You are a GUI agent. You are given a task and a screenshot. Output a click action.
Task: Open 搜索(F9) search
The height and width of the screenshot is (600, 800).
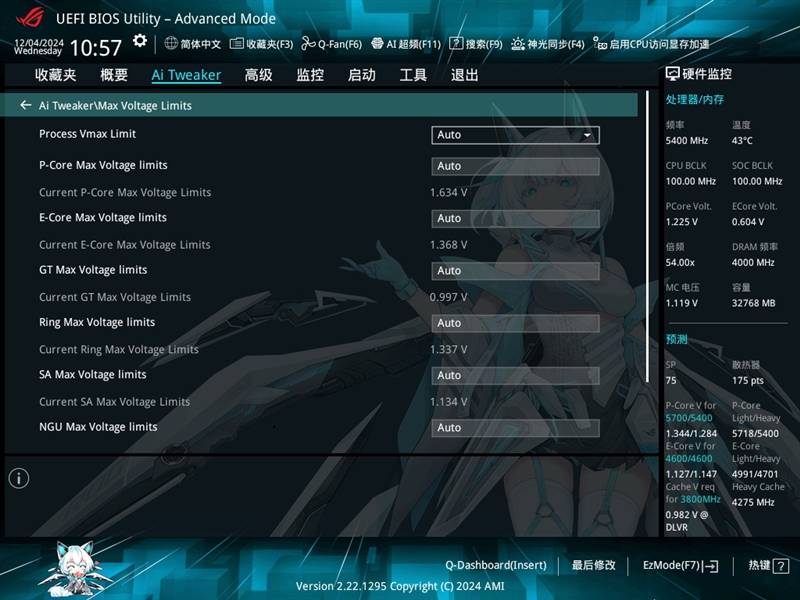476,44
